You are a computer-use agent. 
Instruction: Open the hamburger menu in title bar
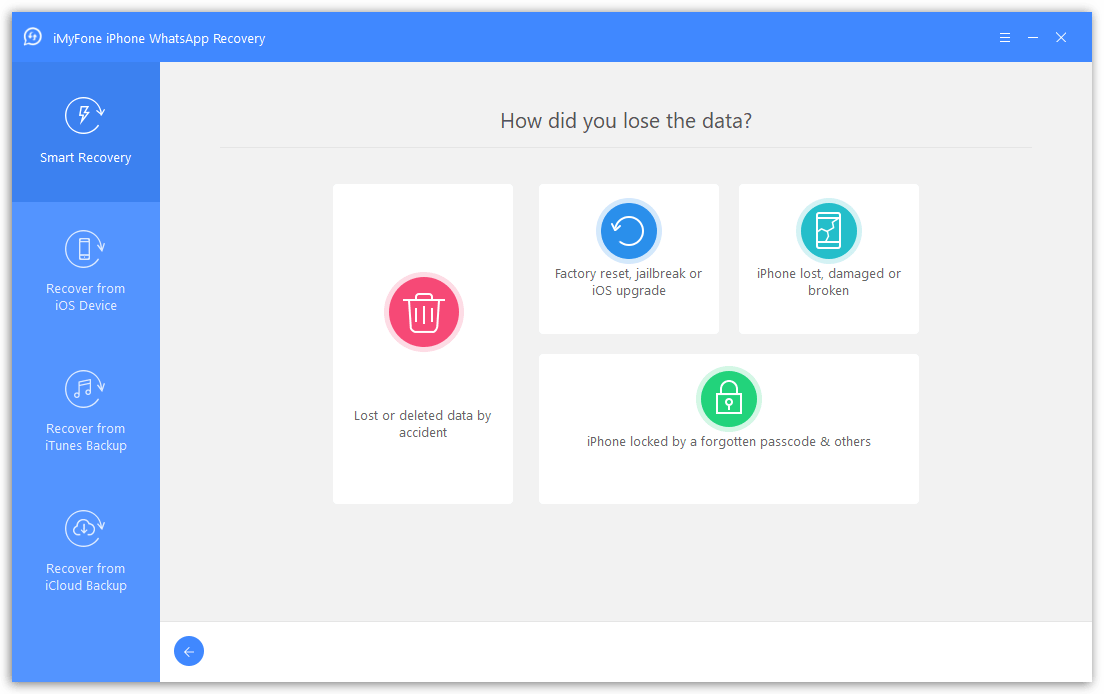point(1005,38)
